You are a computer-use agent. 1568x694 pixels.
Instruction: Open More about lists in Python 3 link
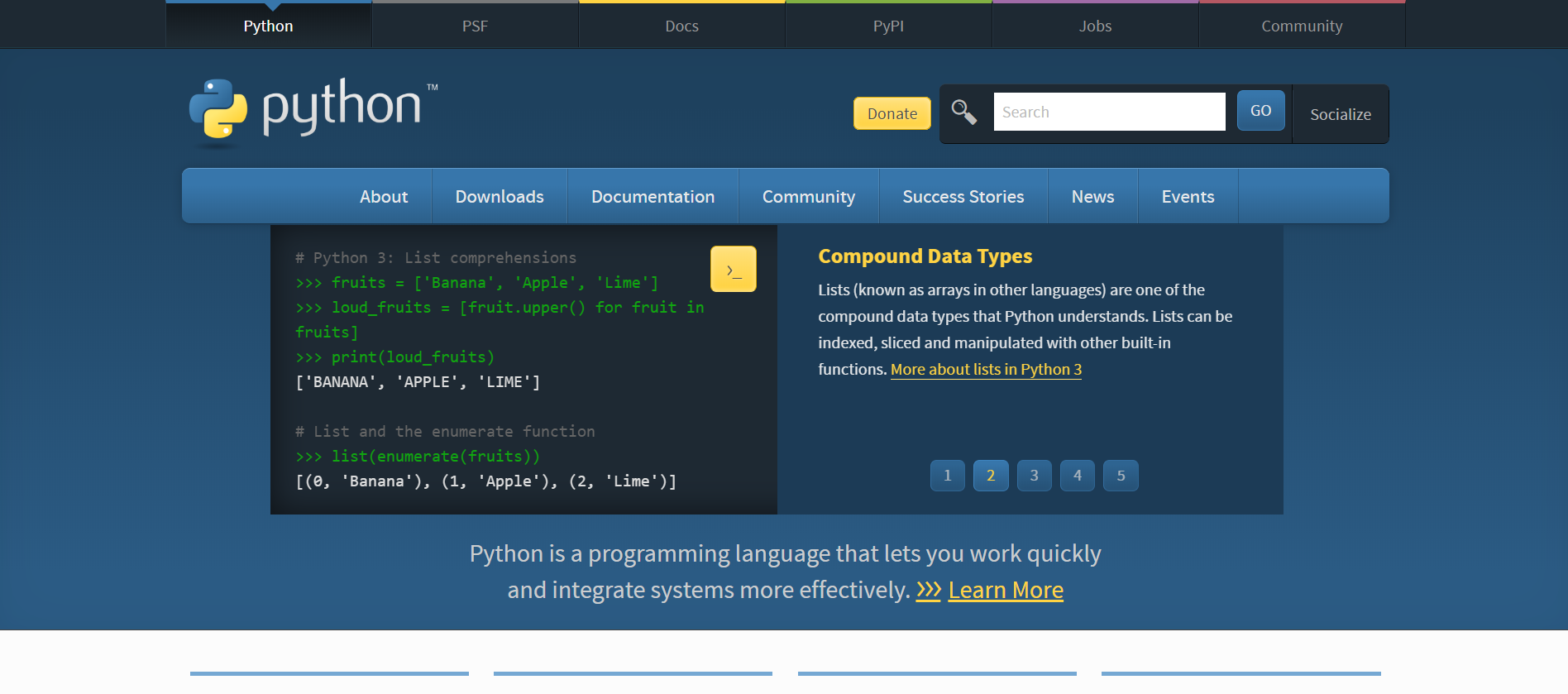986,370
